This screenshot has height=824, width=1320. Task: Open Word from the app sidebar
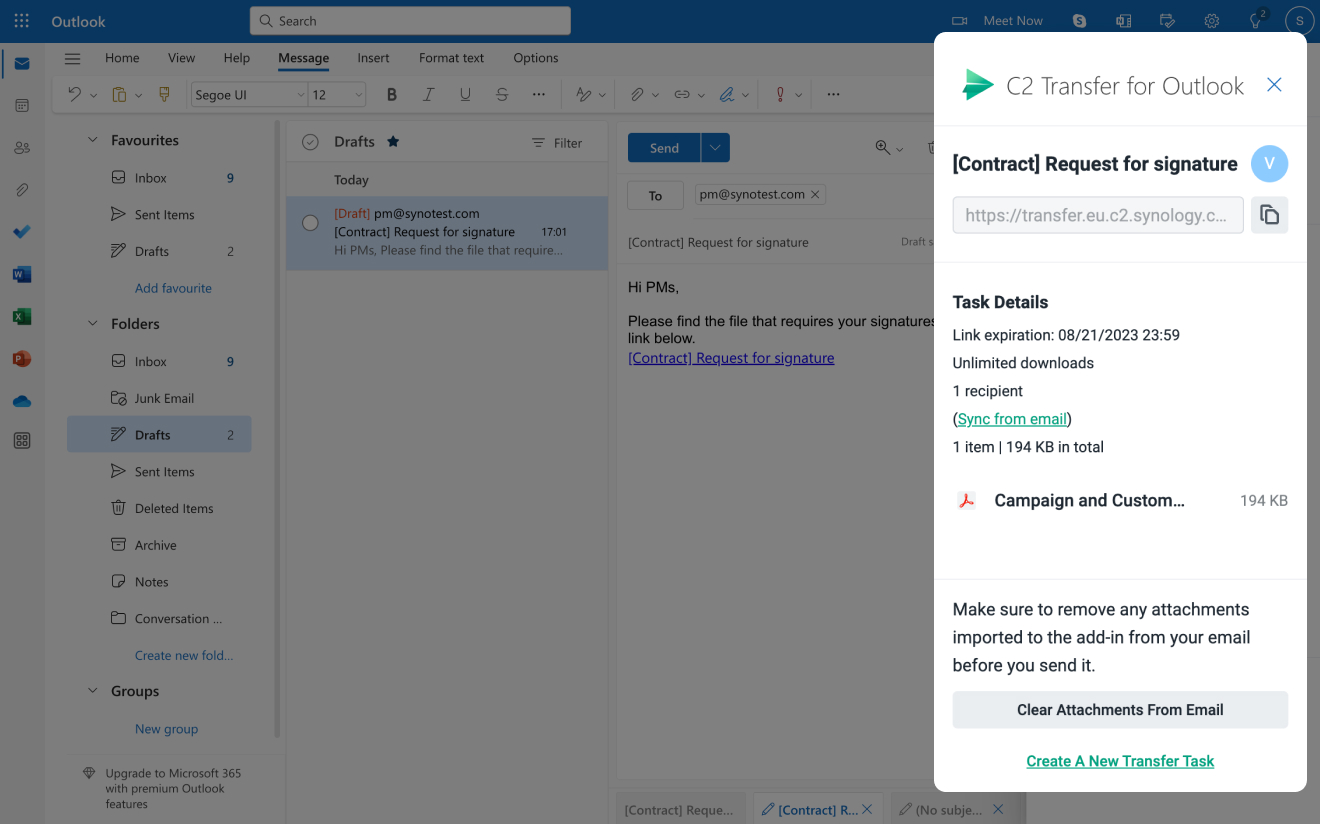point(21,273)
